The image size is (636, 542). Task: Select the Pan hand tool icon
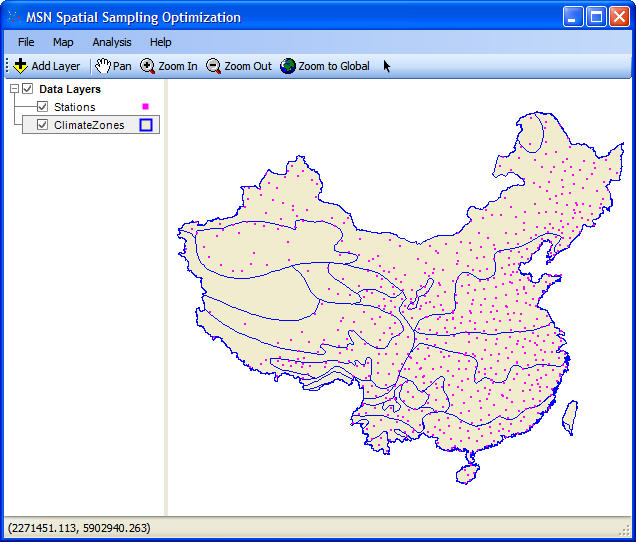coord(103,66)
